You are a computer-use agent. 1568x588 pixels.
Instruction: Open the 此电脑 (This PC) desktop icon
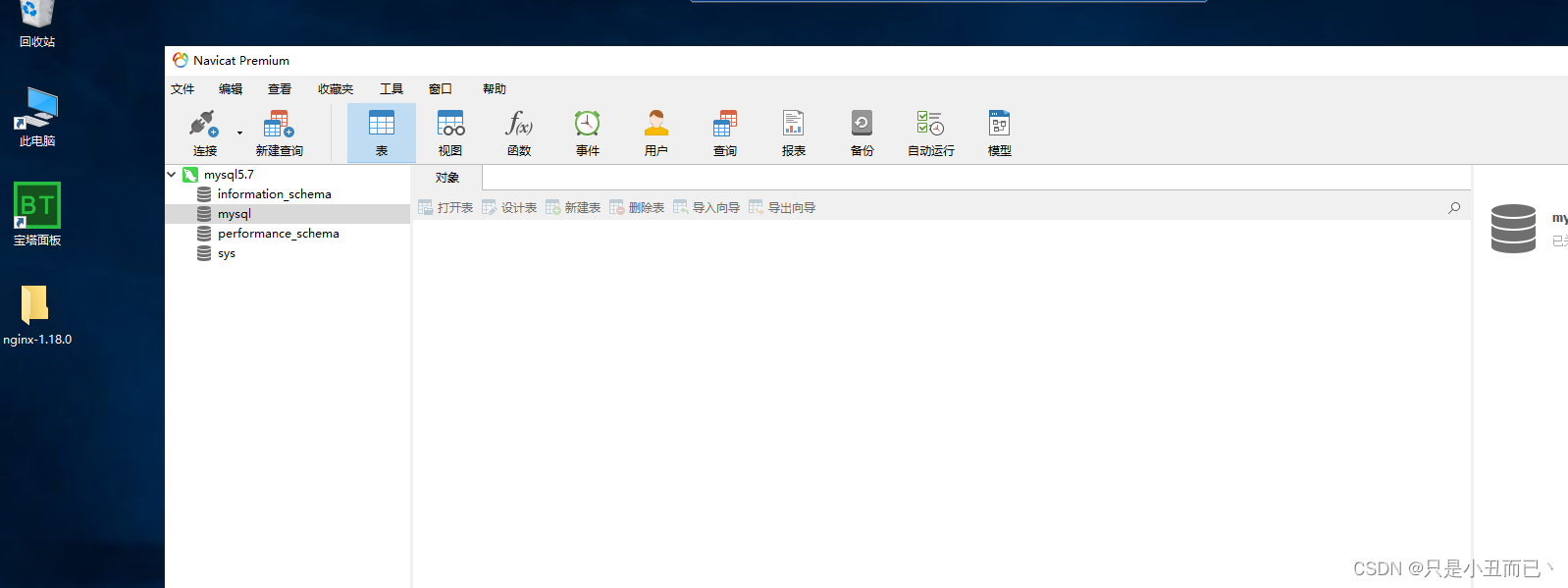pyautogui.click(x=37, y=117)
